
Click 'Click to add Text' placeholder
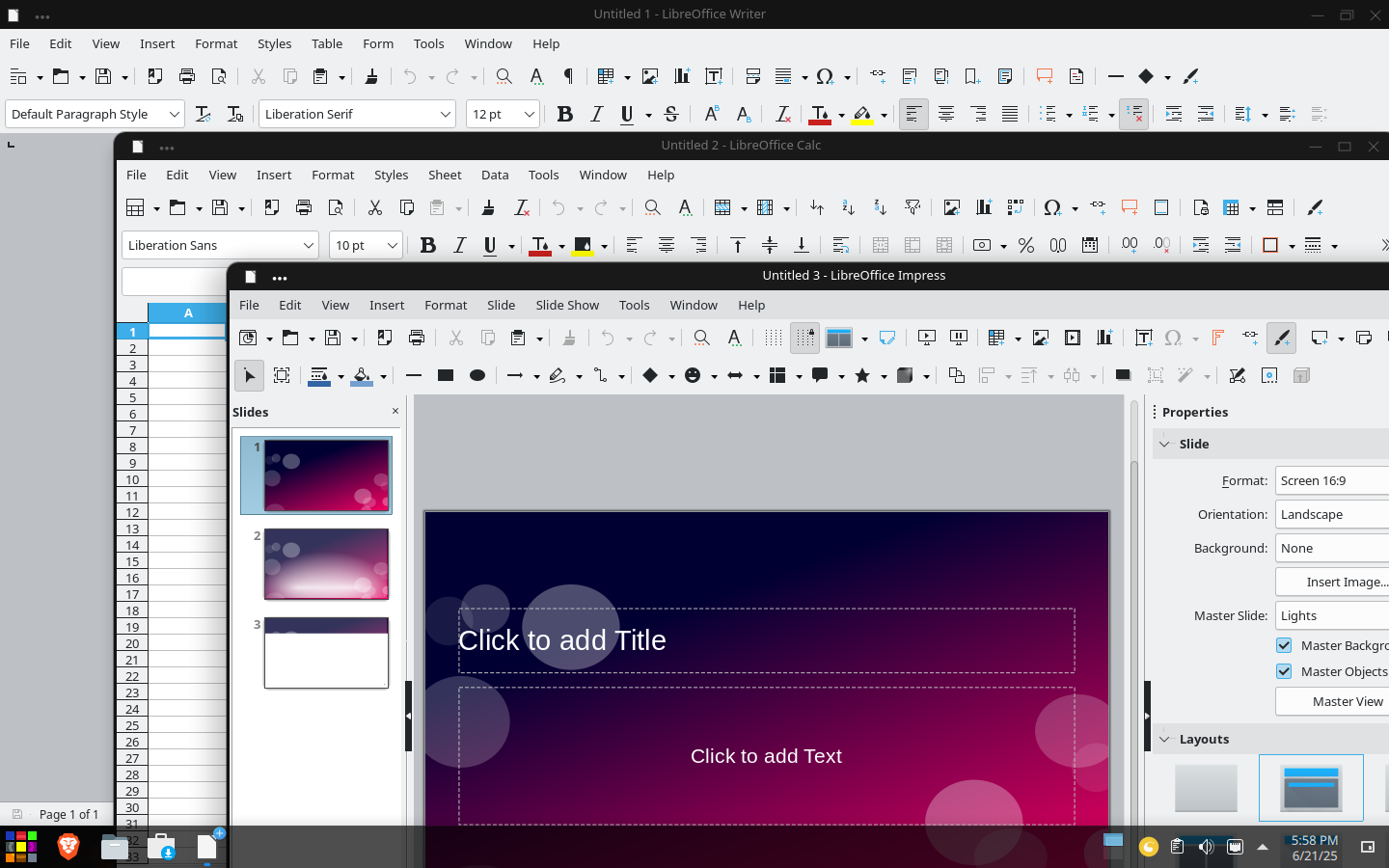click(x=766, y=756)
